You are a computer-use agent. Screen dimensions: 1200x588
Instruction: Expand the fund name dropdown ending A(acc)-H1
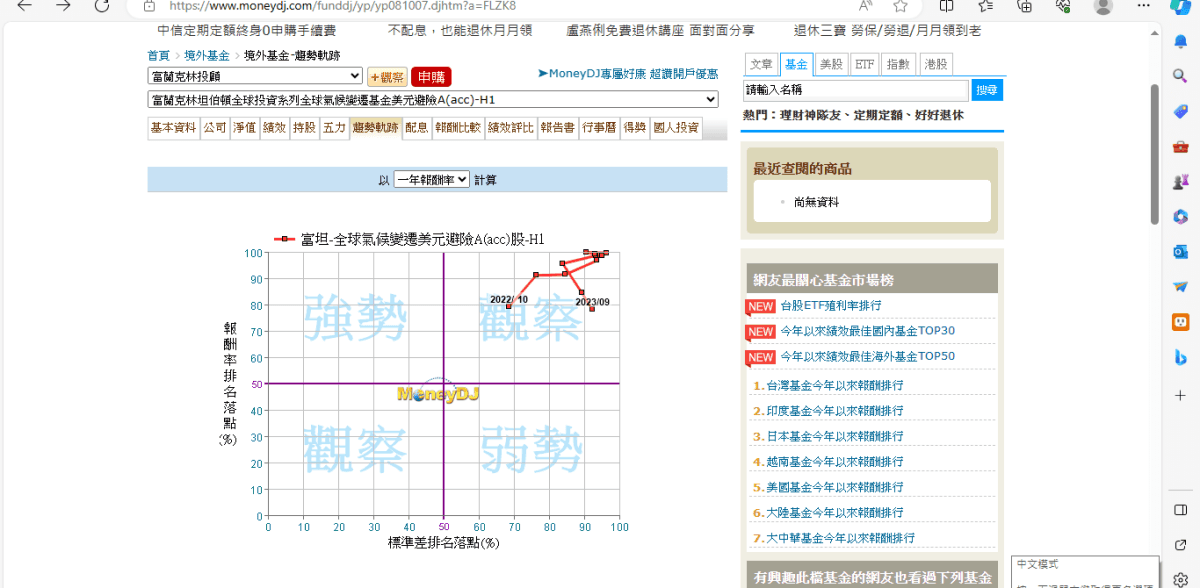(433, 100)
